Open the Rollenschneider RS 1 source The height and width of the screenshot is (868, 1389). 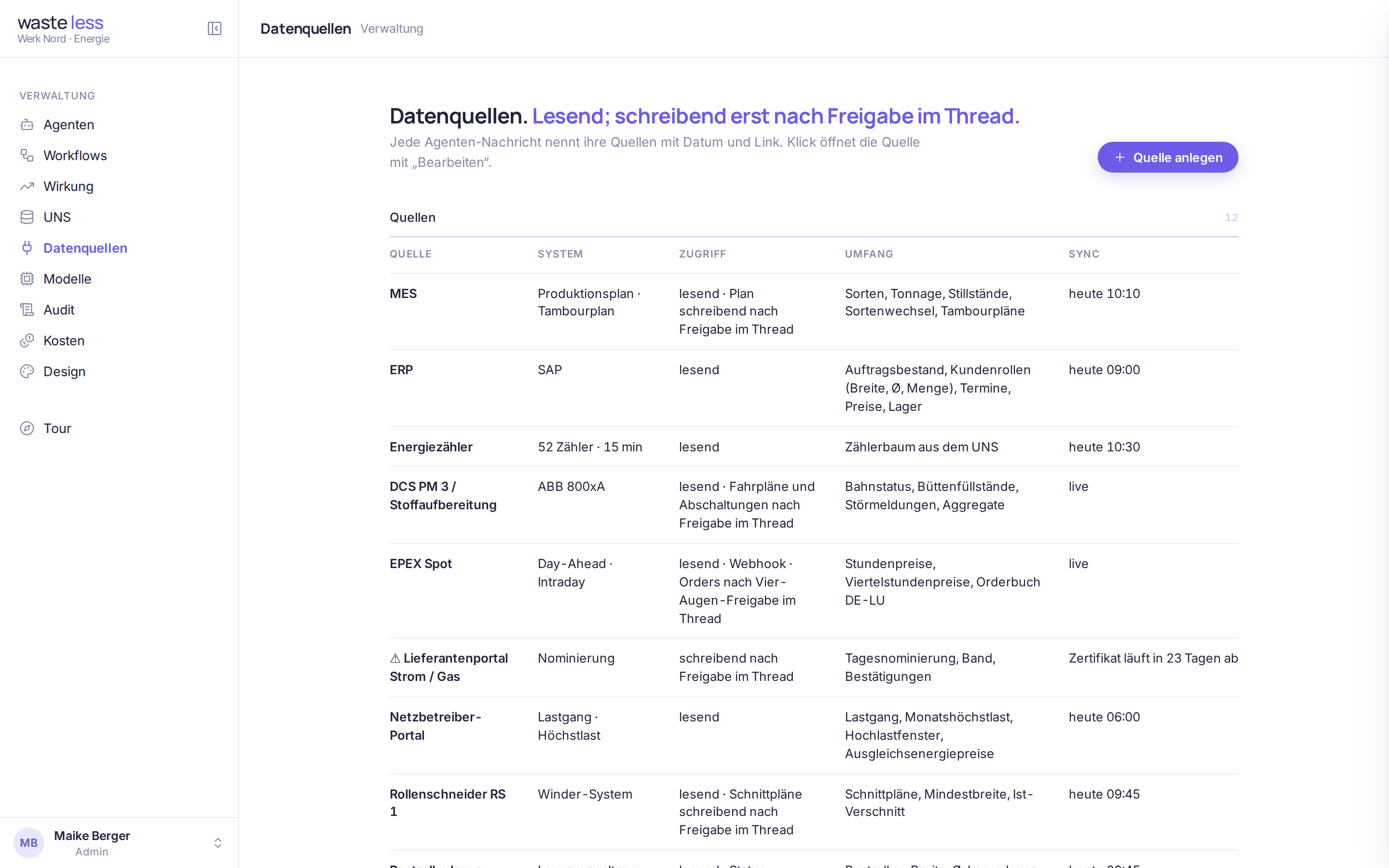coord(814,813)
